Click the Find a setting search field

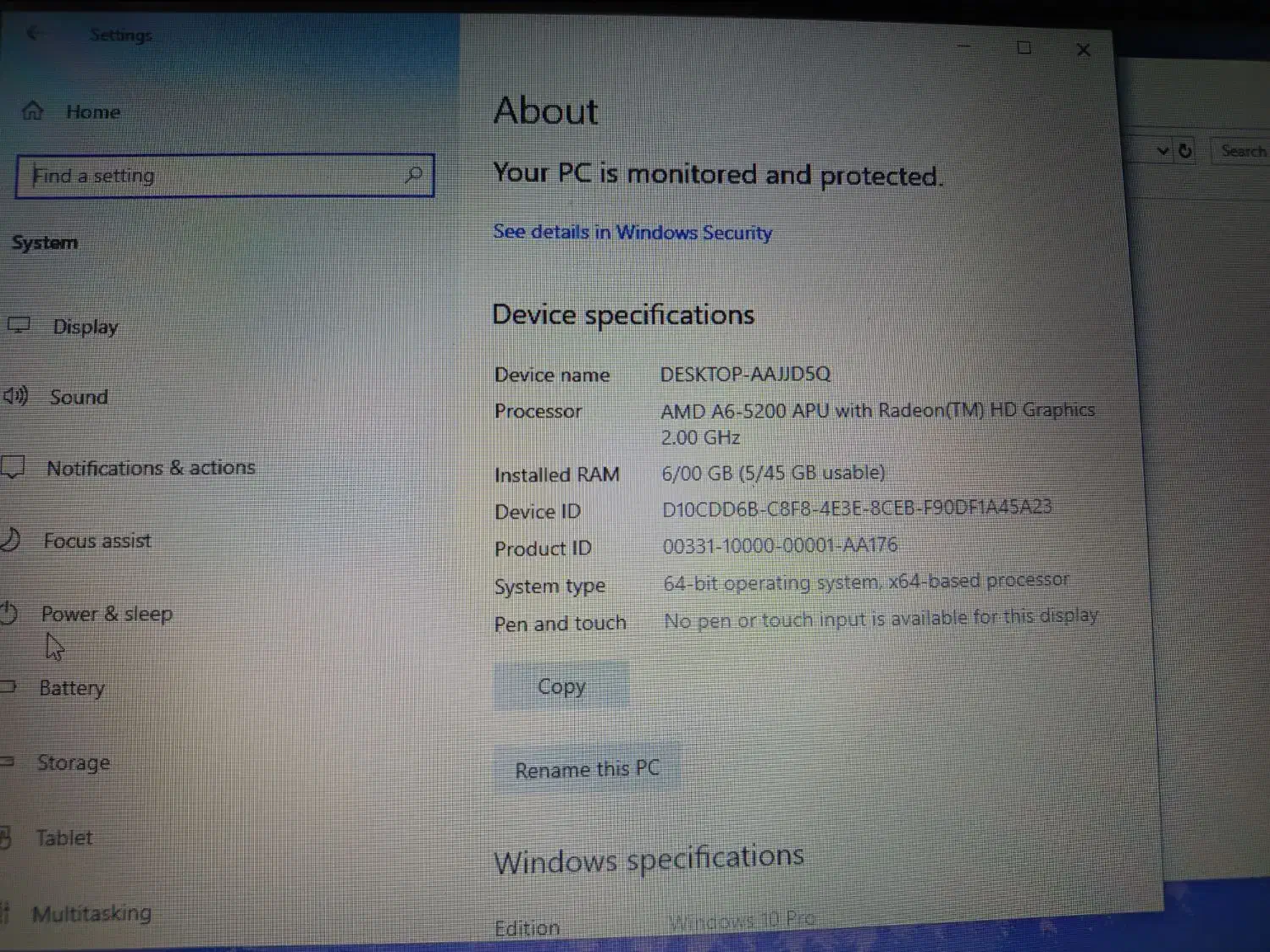click(x=212, y=176)
